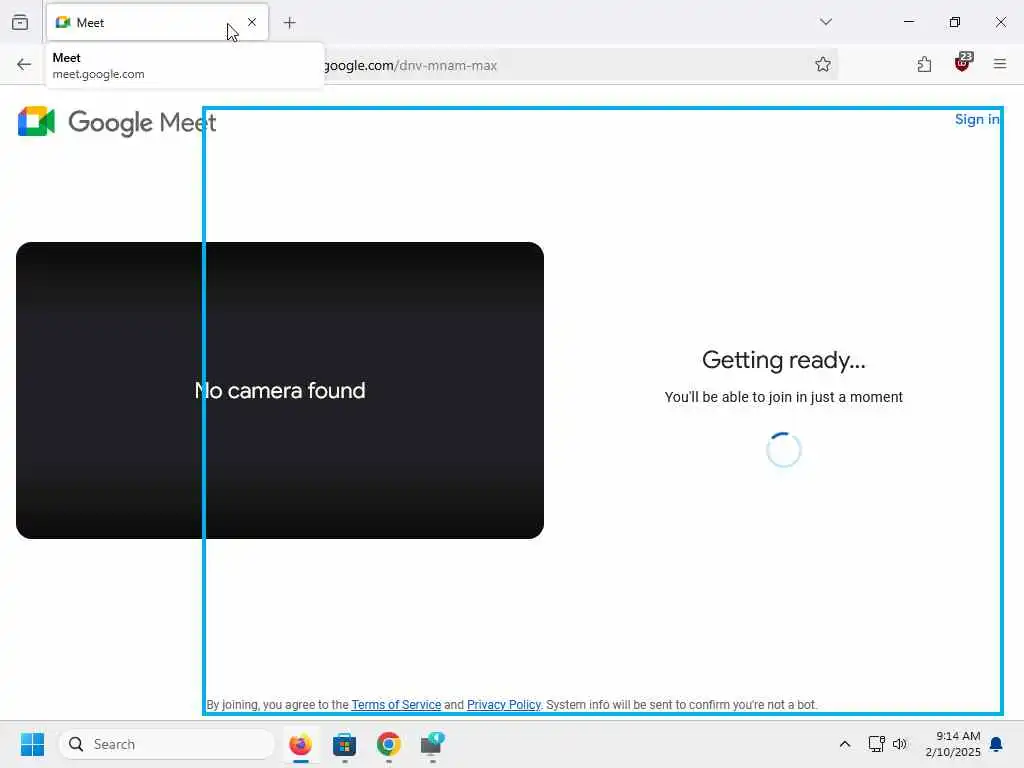Click the Getting ready heading text
The image size is (1024, 768).
(783, 360)
